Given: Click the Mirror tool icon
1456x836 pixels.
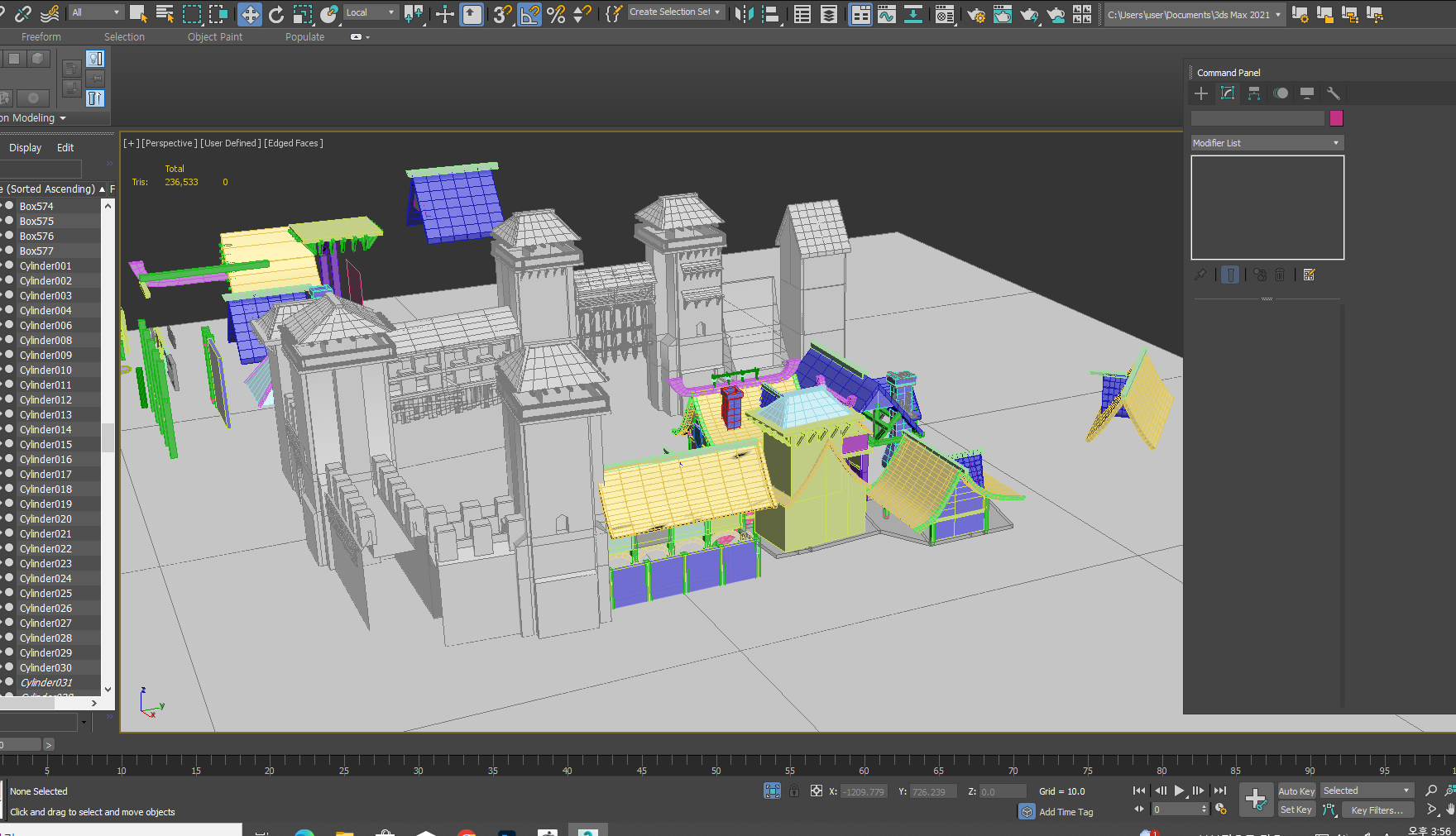Looking at the screenshot, I should click(744, 14).
